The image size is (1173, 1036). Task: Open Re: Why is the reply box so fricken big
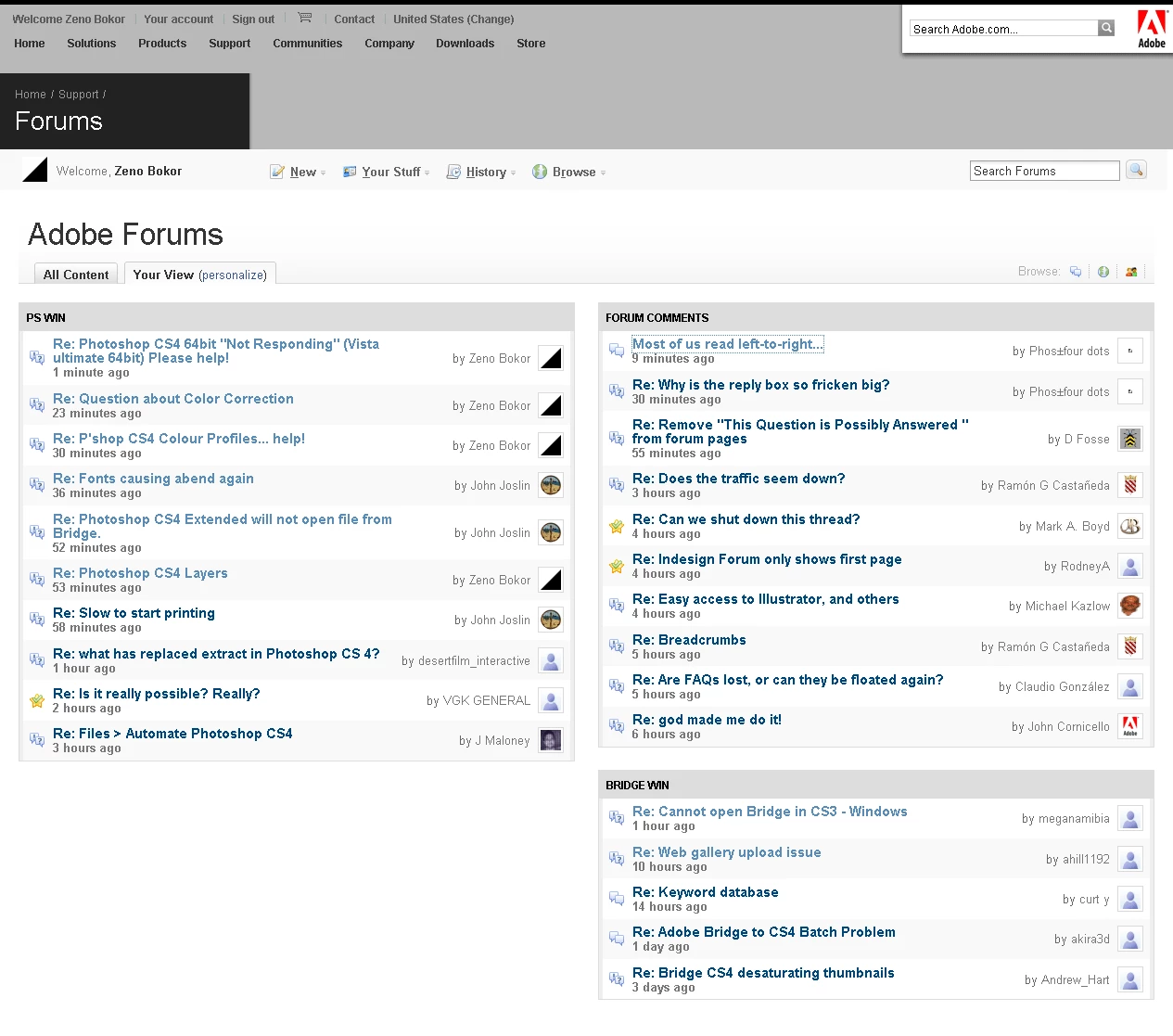[x=761, y=385]
